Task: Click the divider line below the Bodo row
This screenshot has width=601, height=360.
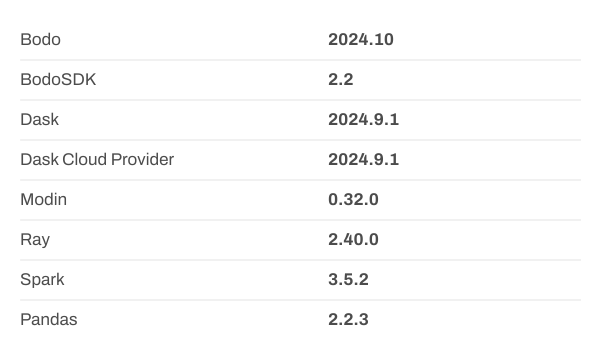Action: [x=300, y=60]
